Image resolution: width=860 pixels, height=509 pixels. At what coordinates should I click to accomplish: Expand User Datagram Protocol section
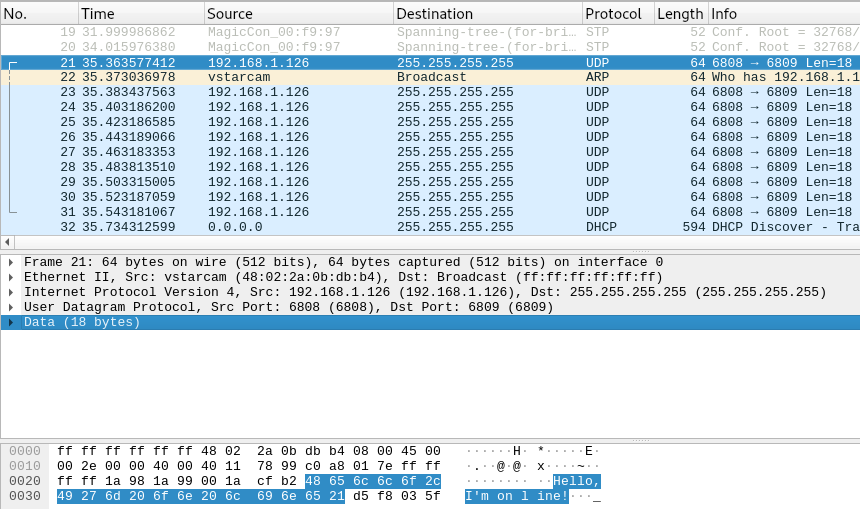tap(10, 307)
